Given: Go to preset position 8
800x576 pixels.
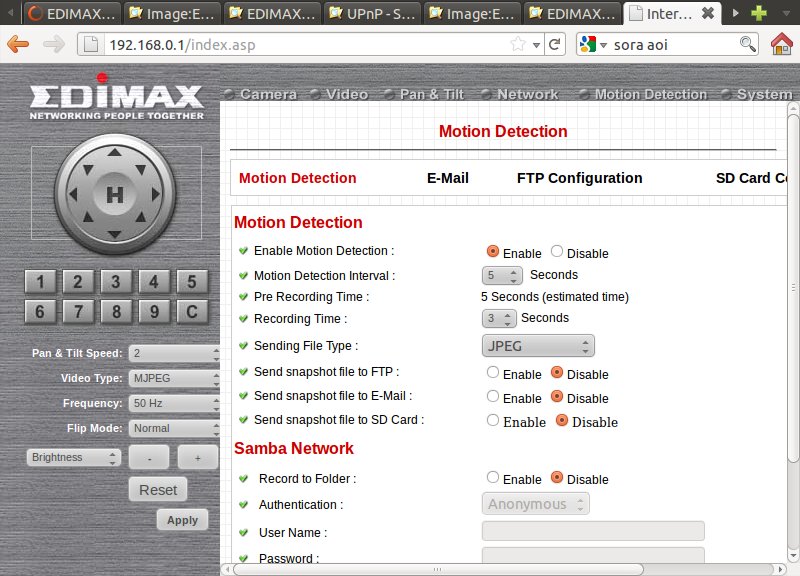Looking at the screenshot, I should coord(116,311).
